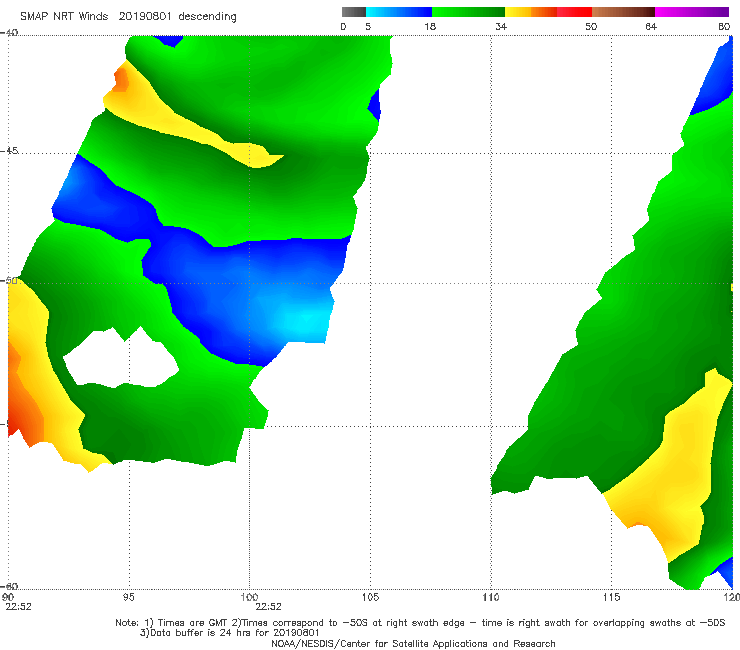Click the longitude label '115'
The image size is (740, 650).
tap(611, 597)
